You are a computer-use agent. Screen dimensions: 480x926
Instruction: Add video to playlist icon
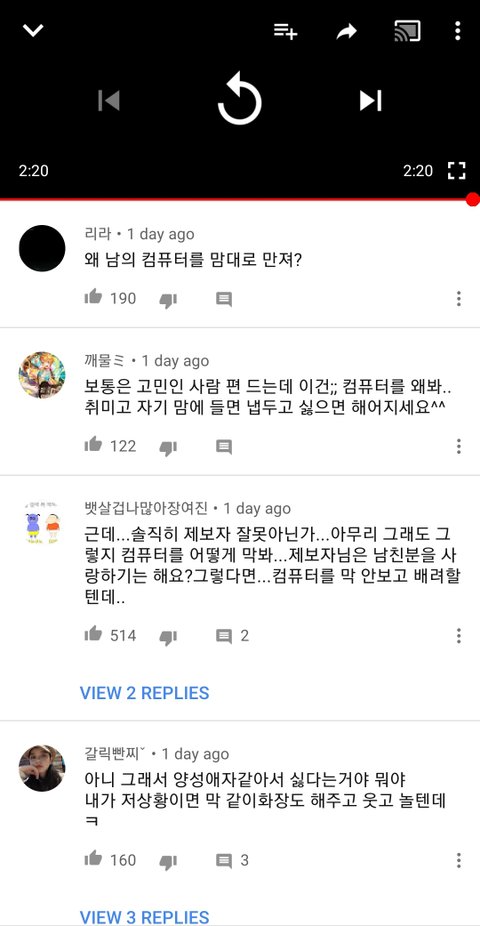(285, 31)
